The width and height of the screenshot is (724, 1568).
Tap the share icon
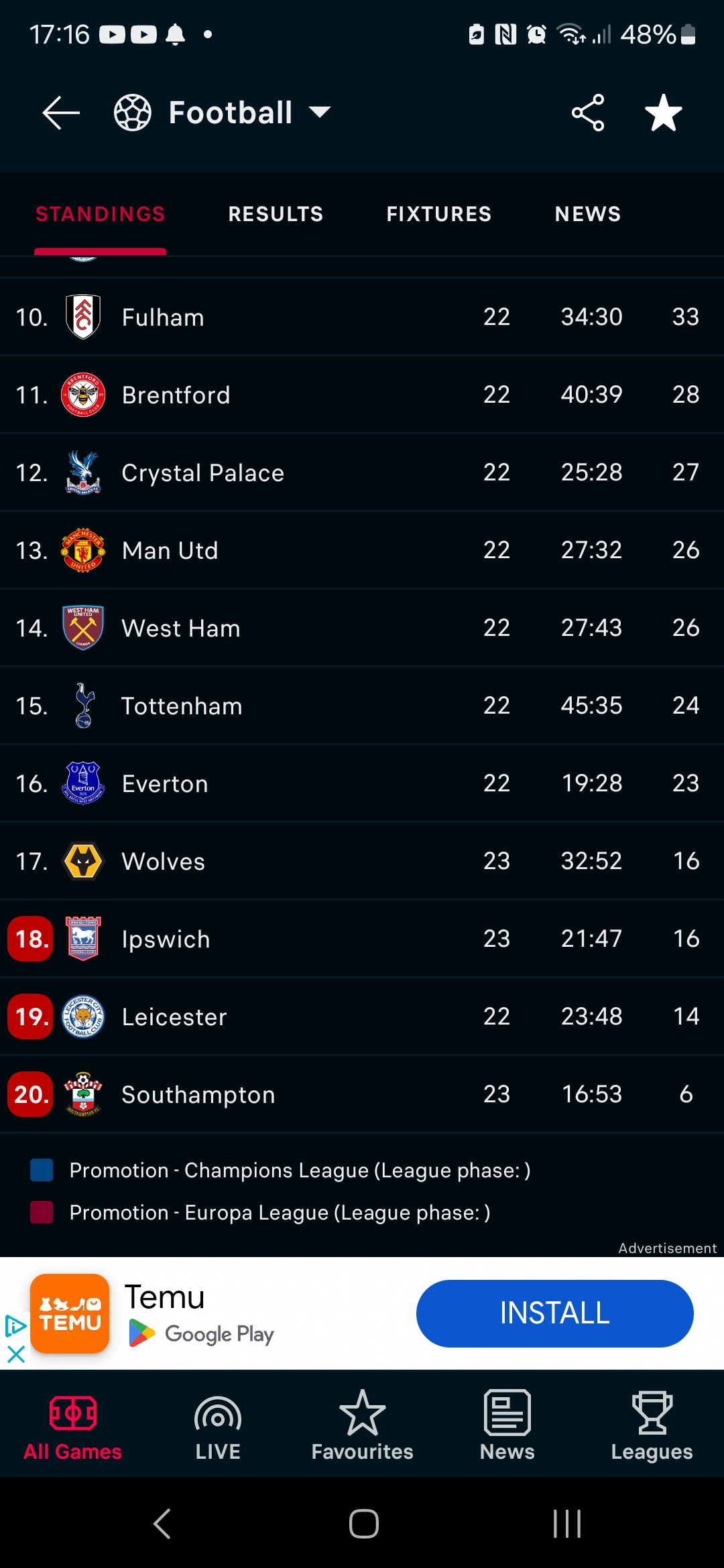[x=588, y=113]
